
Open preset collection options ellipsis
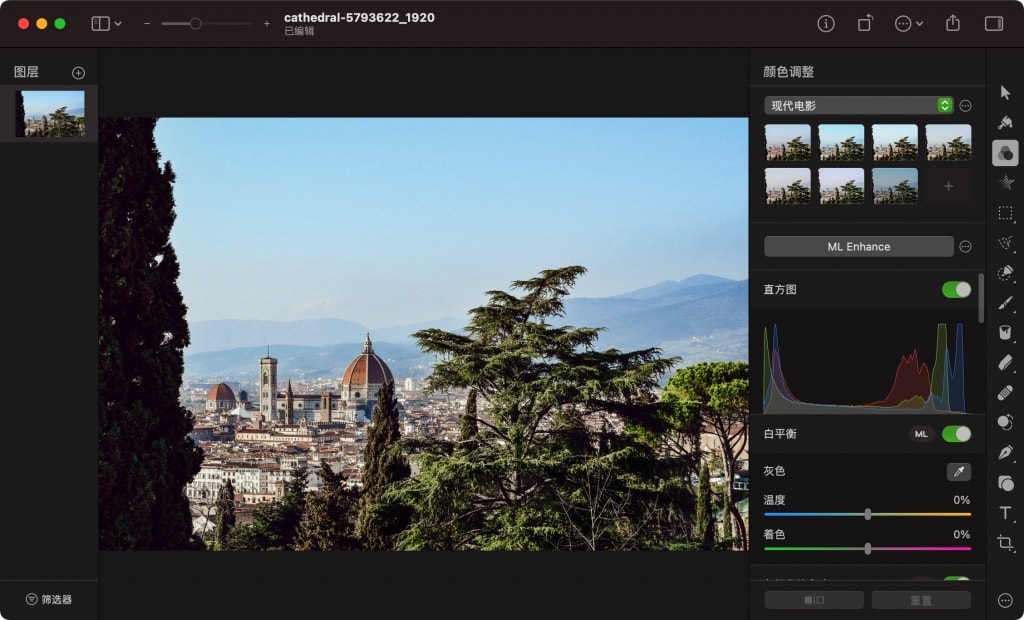click(965, 105)
